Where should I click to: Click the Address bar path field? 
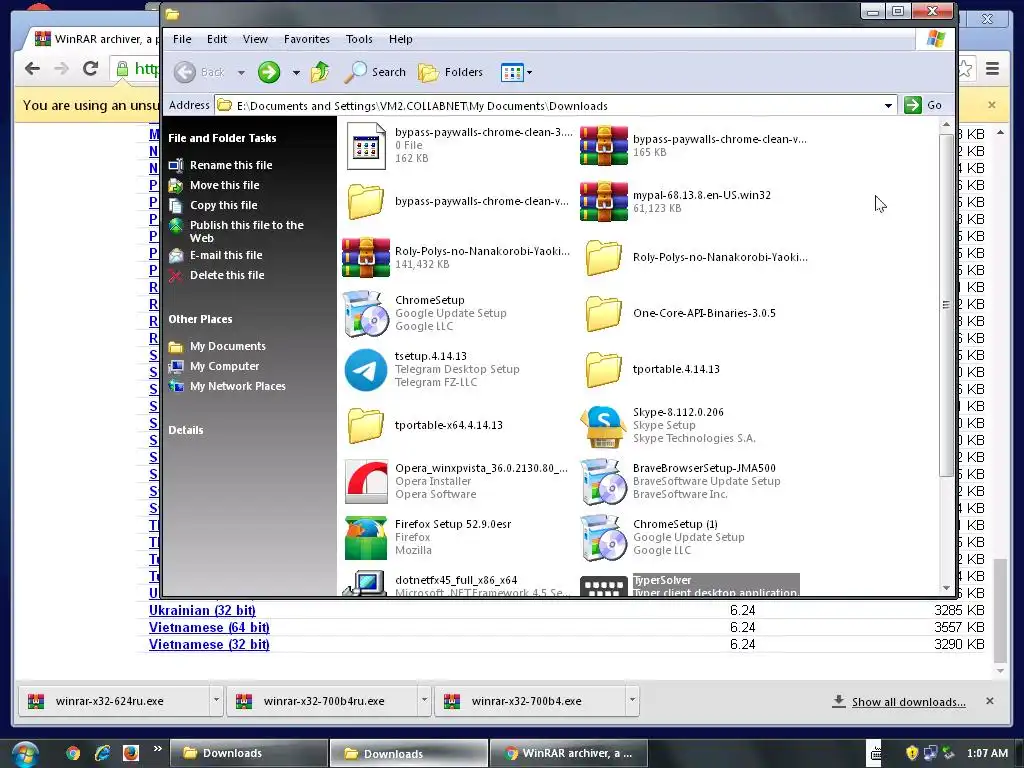[549, 105]
